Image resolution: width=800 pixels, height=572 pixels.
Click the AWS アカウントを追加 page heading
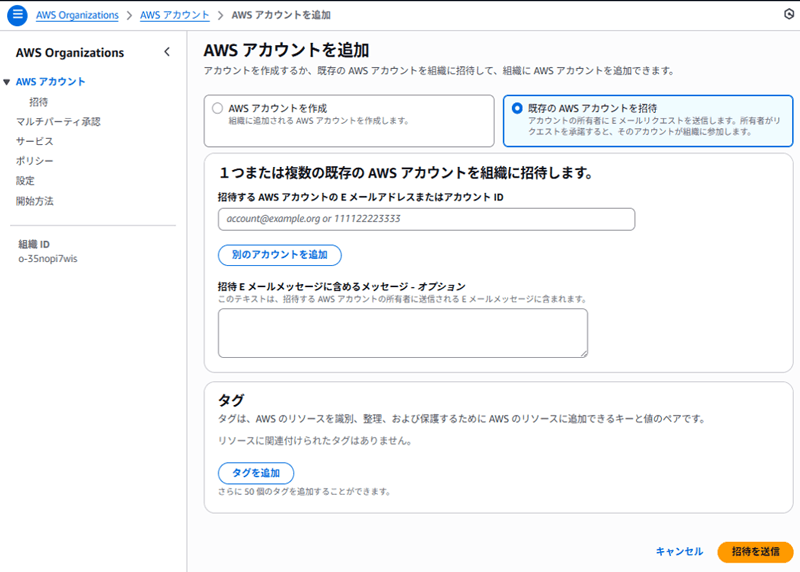(286, 50)
